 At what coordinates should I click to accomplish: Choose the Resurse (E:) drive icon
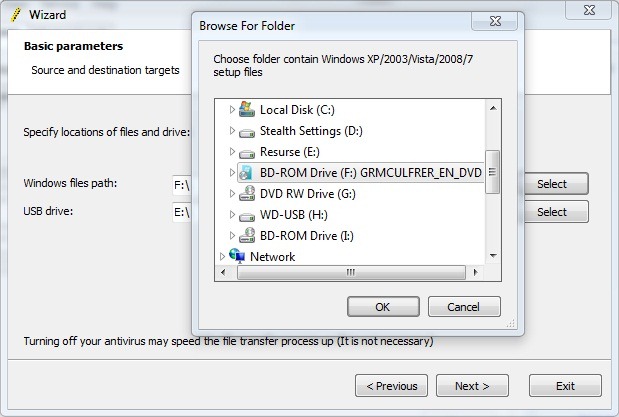[247, 153]
